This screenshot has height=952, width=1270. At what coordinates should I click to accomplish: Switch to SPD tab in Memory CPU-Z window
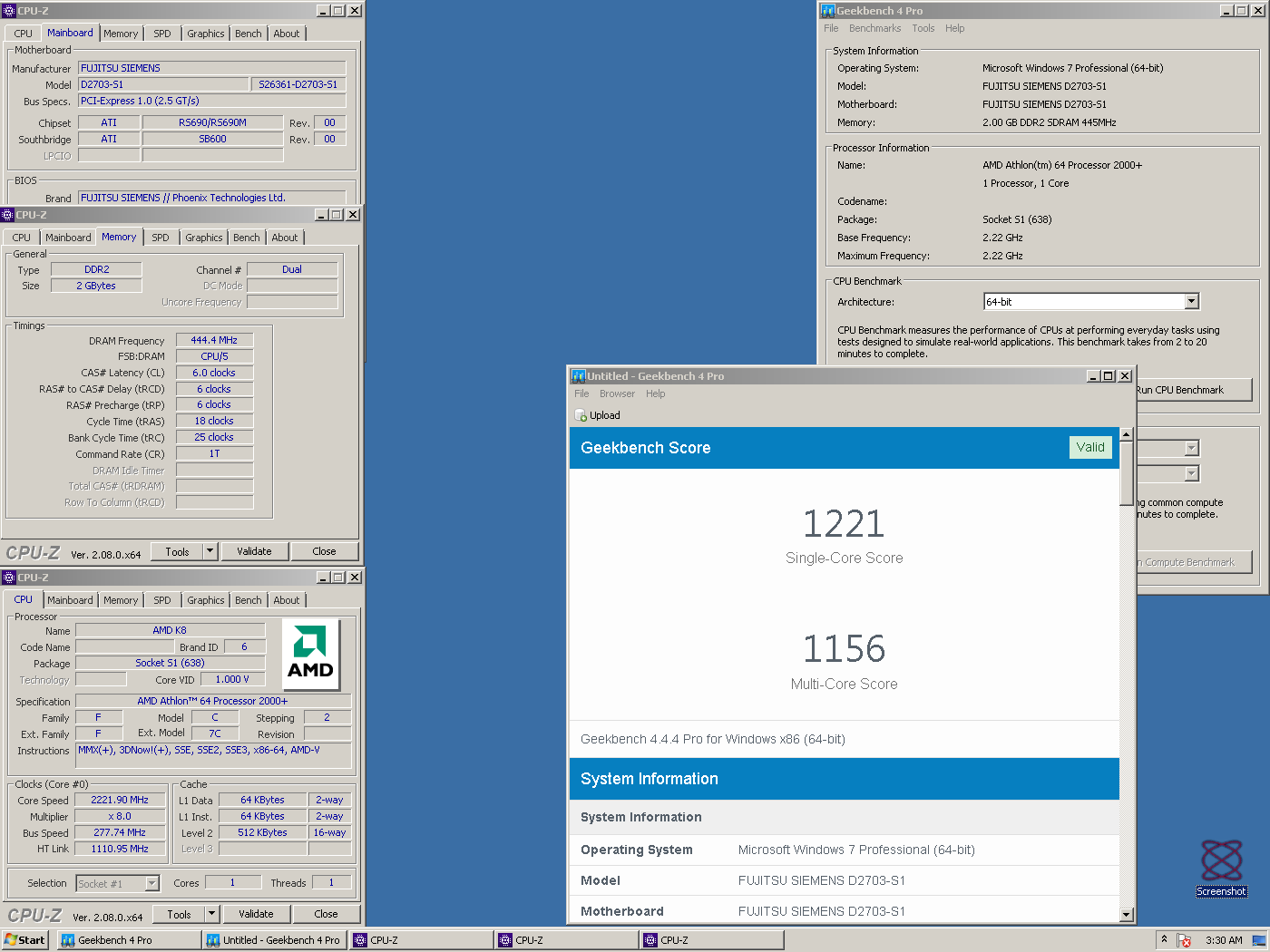point(161,238)
